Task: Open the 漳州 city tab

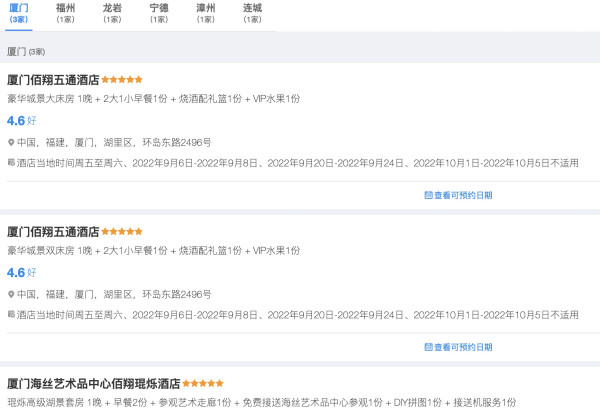Action: pos(205,13)
